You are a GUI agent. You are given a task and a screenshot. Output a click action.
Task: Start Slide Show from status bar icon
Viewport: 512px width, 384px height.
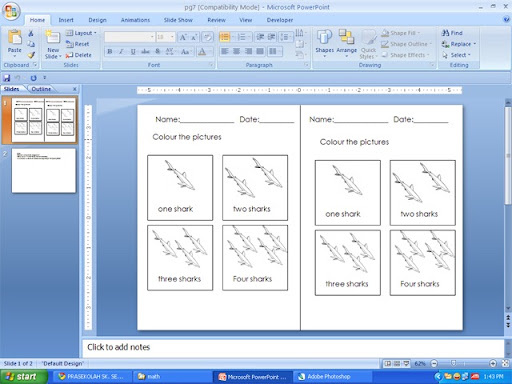tap(406, 364)
